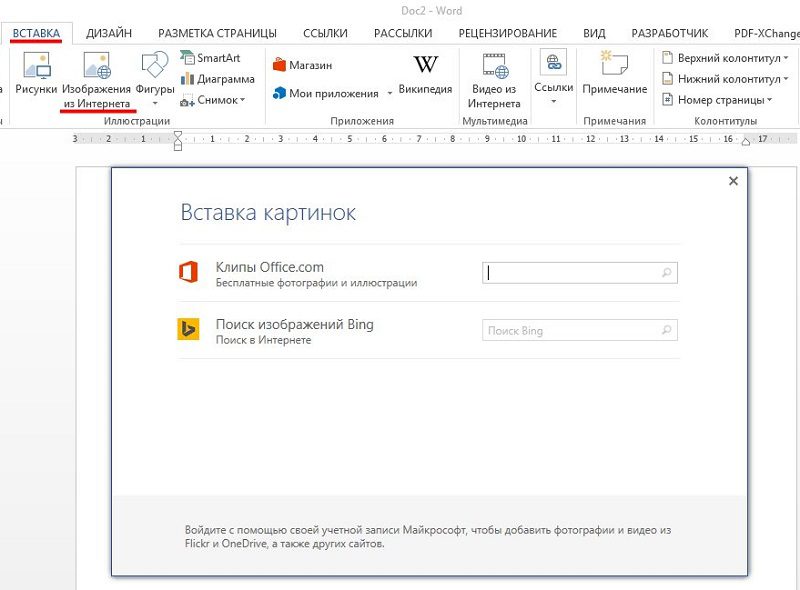Open the РАЗМЕТКА СТРАНИЦЫ tab

click(x=217, y=33)
